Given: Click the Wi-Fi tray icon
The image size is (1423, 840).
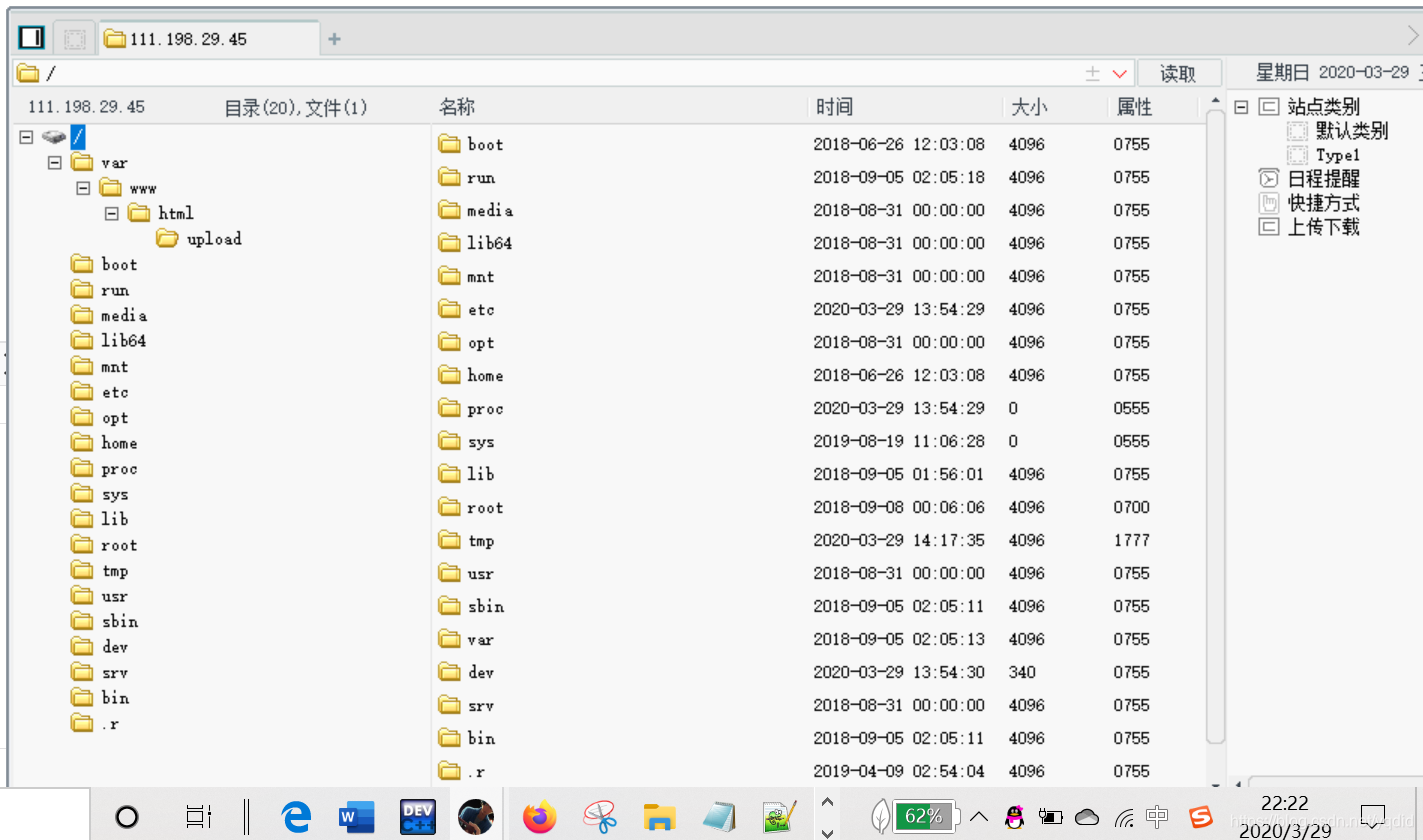Looking at the screenshot, I should tap(1125, 817).
